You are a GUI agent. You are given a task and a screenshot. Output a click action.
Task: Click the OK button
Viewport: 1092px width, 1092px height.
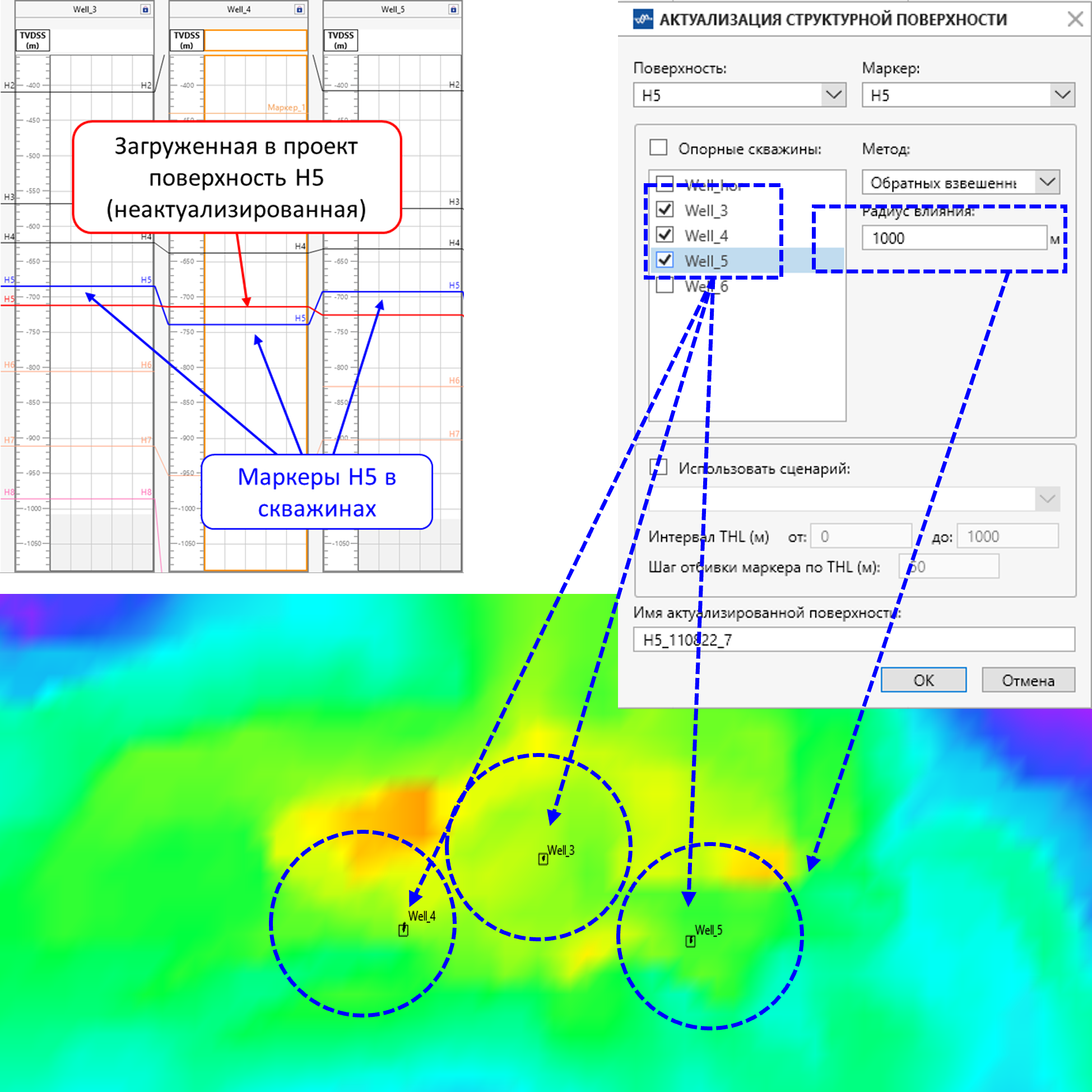coord(923,680)
